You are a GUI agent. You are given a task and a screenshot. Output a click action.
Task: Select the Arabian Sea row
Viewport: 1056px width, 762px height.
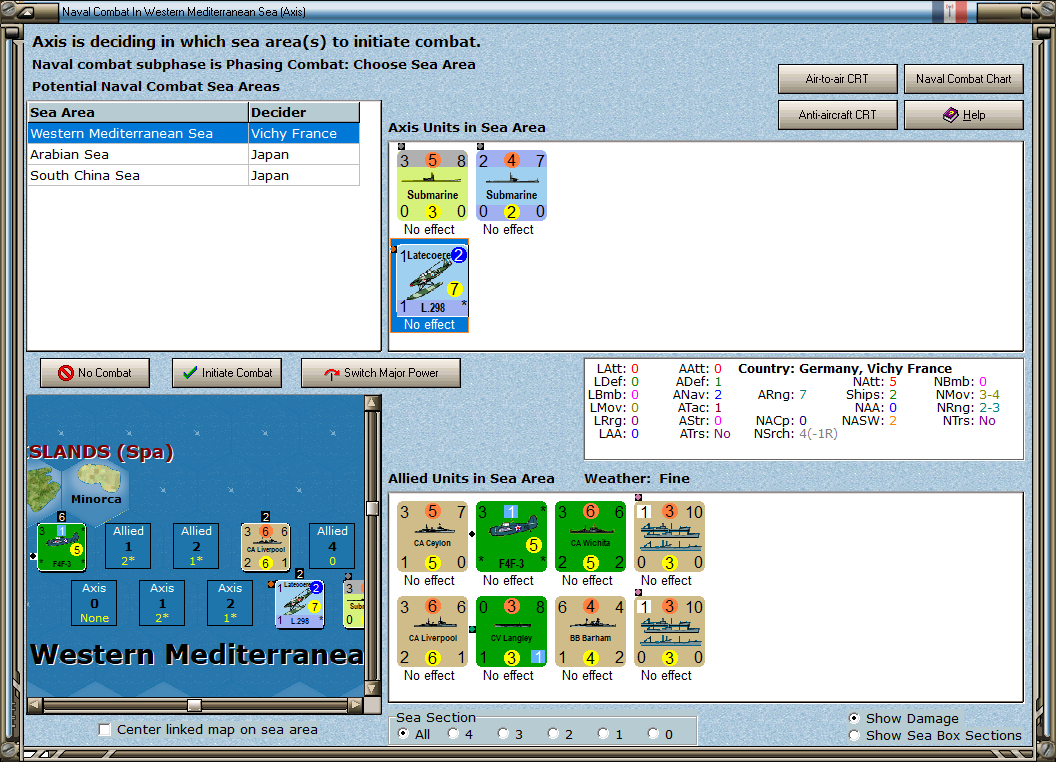(193, 154)
